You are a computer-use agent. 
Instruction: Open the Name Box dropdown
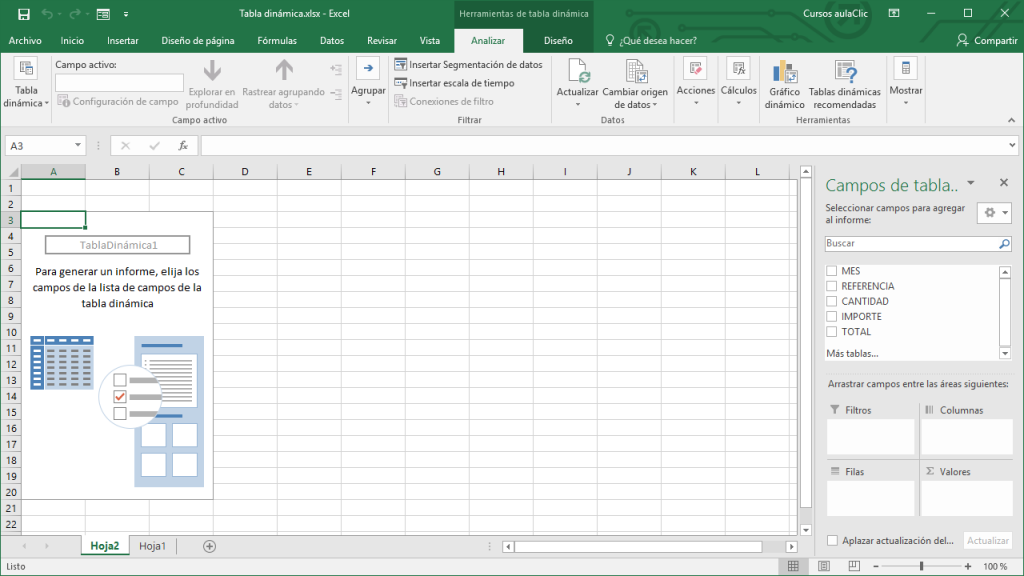tap(80, 145)
